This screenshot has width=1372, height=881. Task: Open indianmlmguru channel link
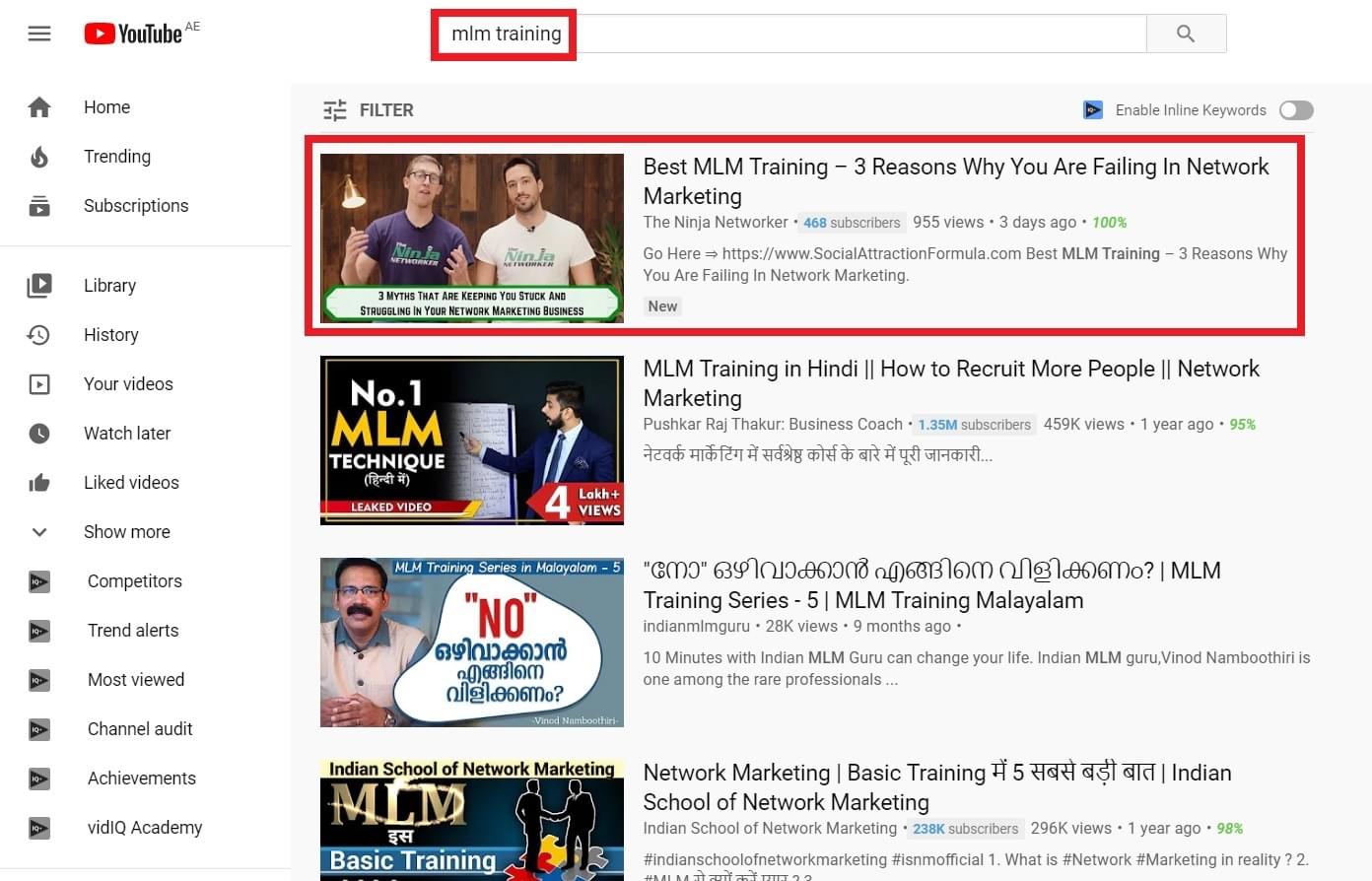coord(697,627)
